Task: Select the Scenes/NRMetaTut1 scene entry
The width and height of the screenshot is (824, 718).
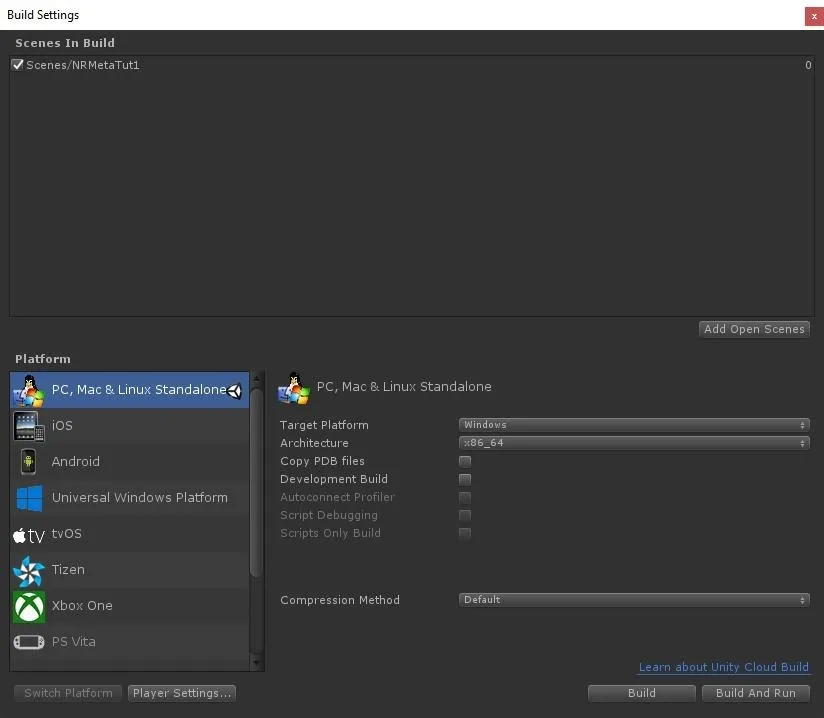Action: click(411, 65)
